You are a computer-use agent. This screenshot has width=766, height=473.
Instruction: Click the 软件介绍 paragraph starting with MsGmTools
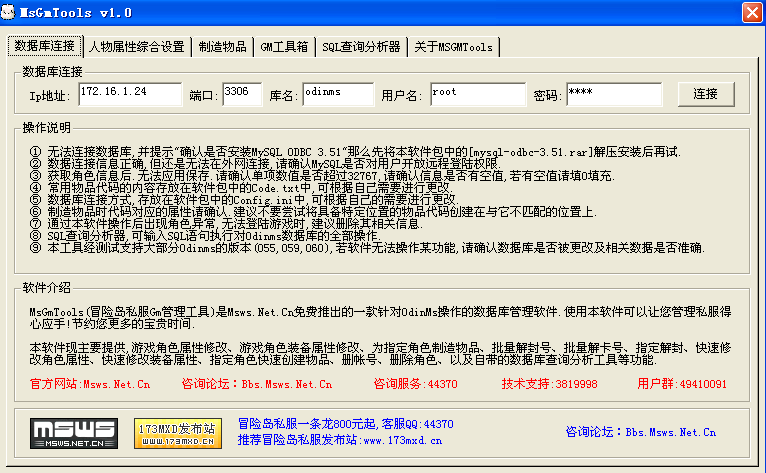point(380,318)
